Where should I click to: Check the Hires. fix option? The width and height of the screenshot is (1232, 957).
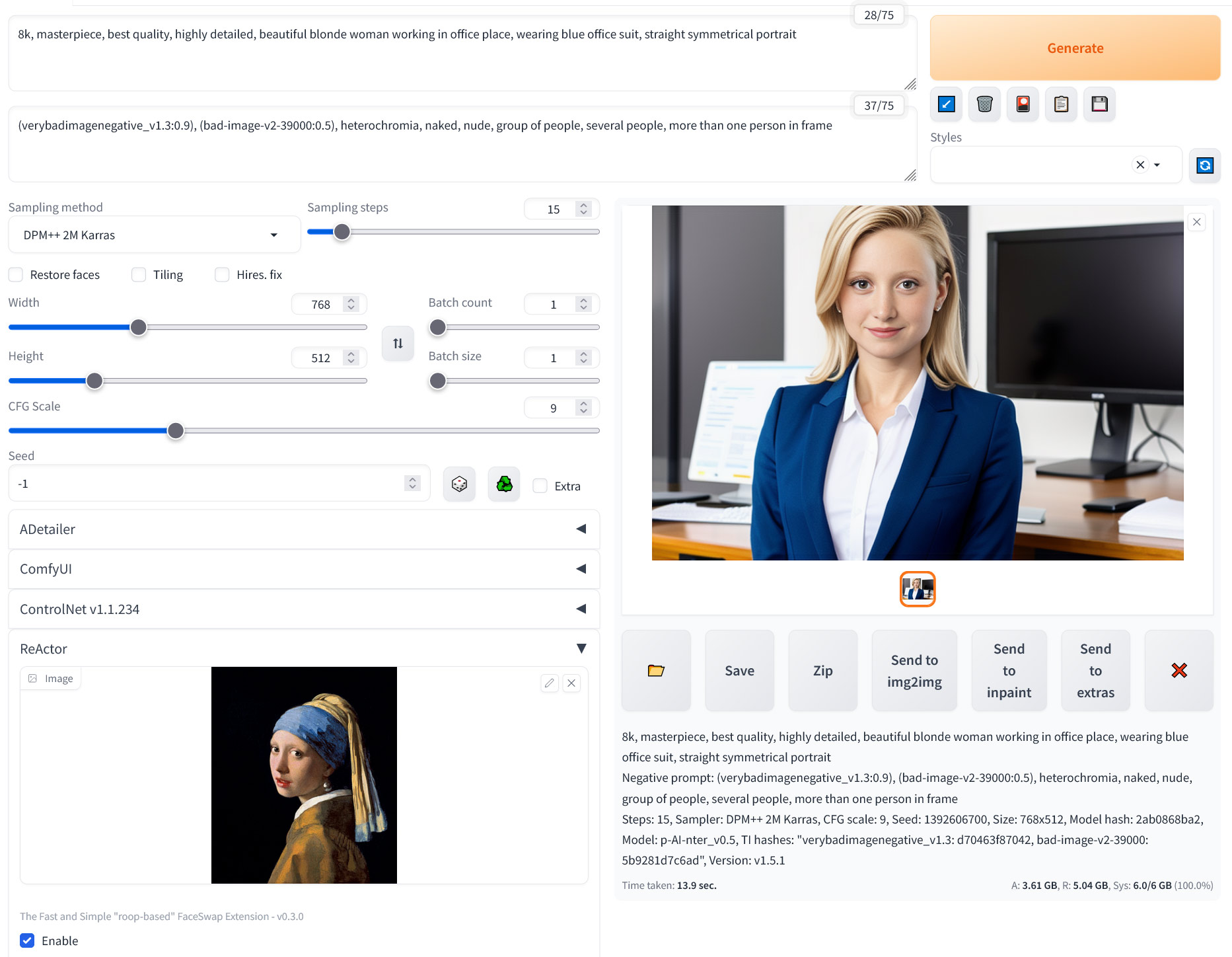(223, 275)
